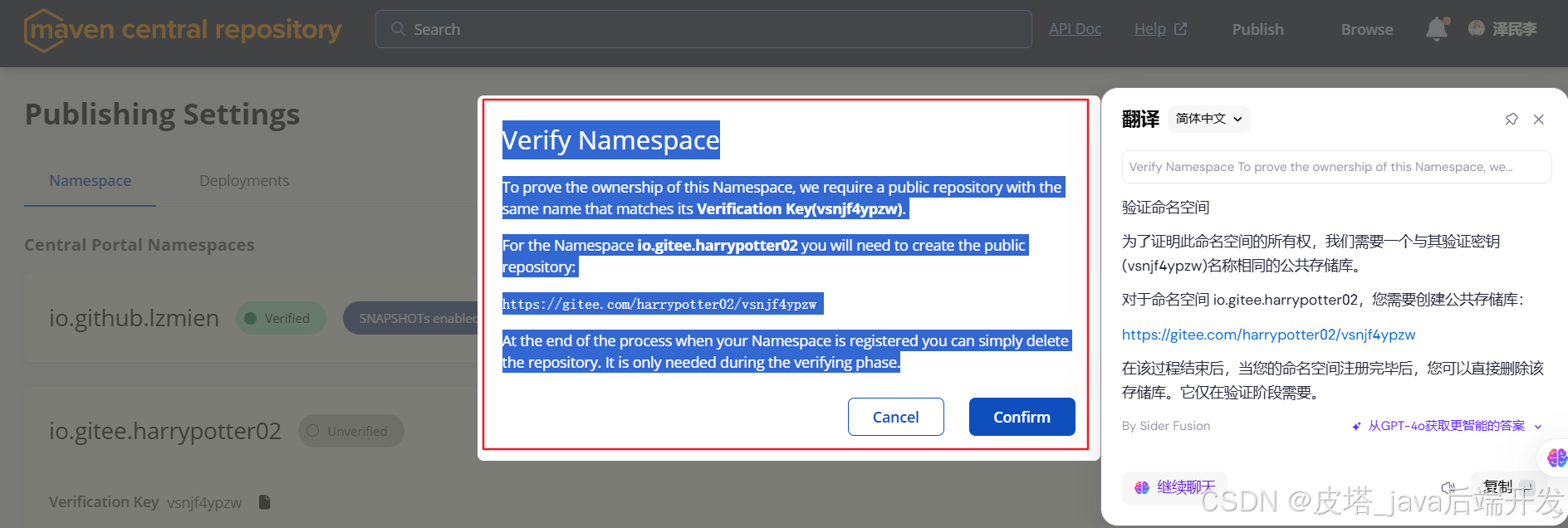Click Cancel in Verify Namespace dialog
Viewport: 1568px width, 528px height.
pyautogui.click(x=895, y=417)
